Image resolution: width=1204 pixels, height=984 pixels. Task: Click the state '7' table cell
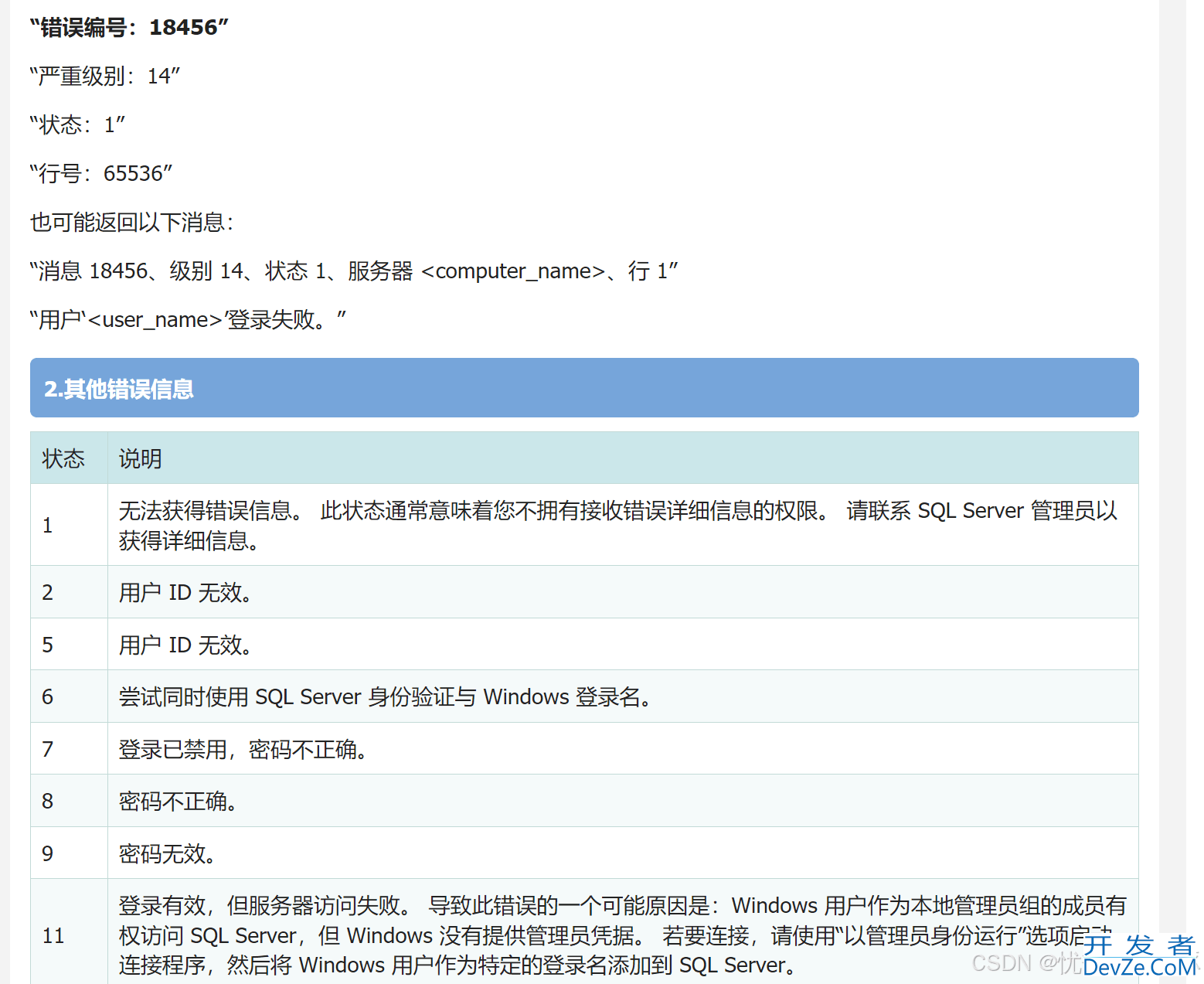[69, 749]
